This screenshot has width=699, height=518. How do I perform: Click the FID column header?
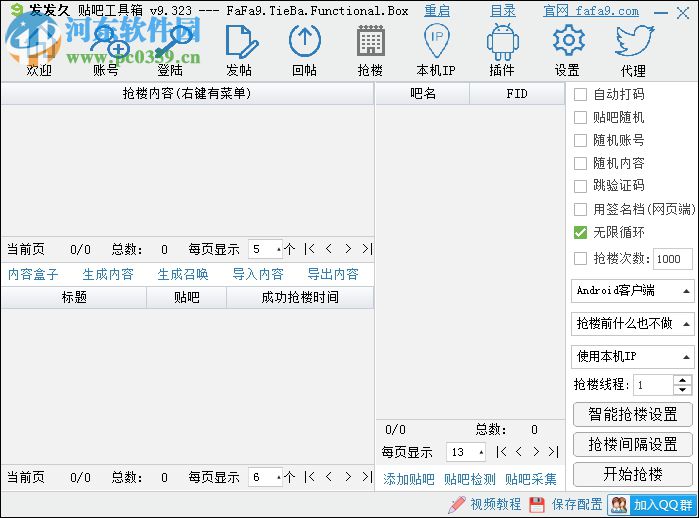tap(517, 94)
